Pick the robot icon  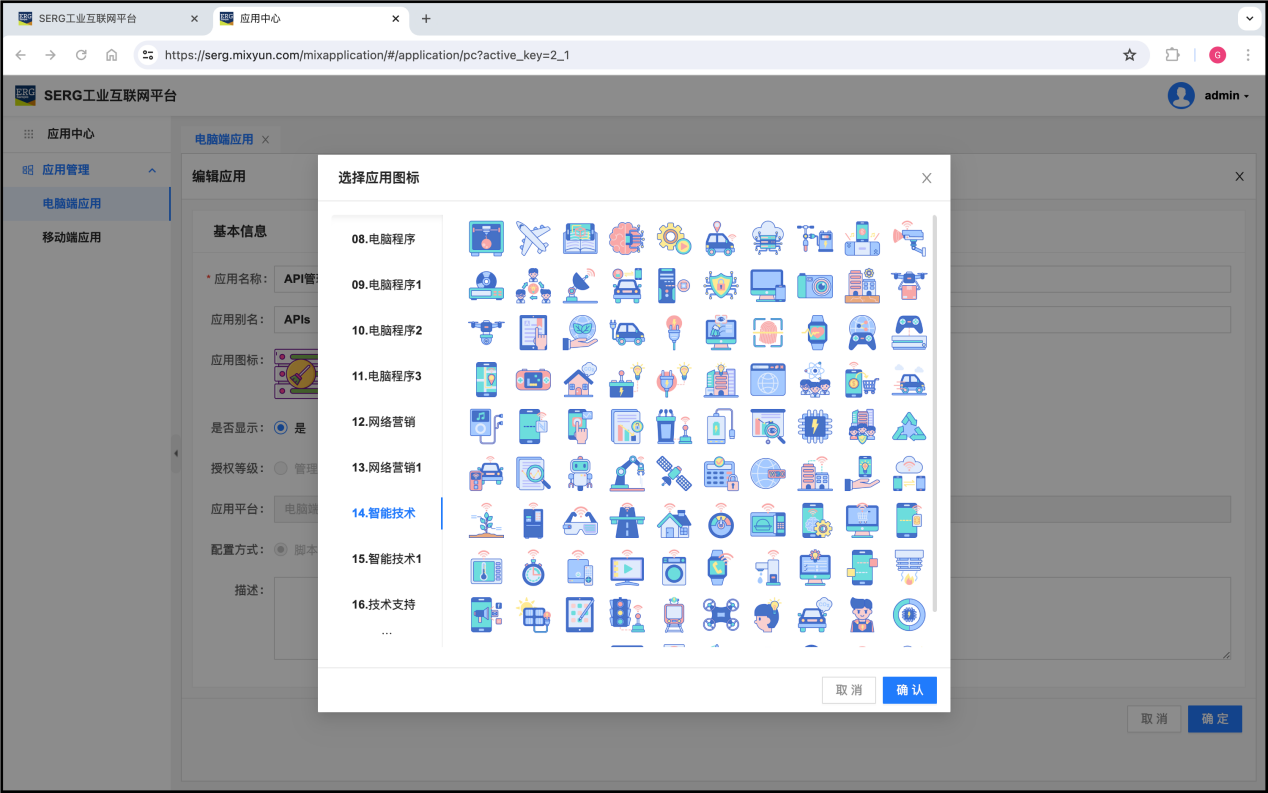581,473
